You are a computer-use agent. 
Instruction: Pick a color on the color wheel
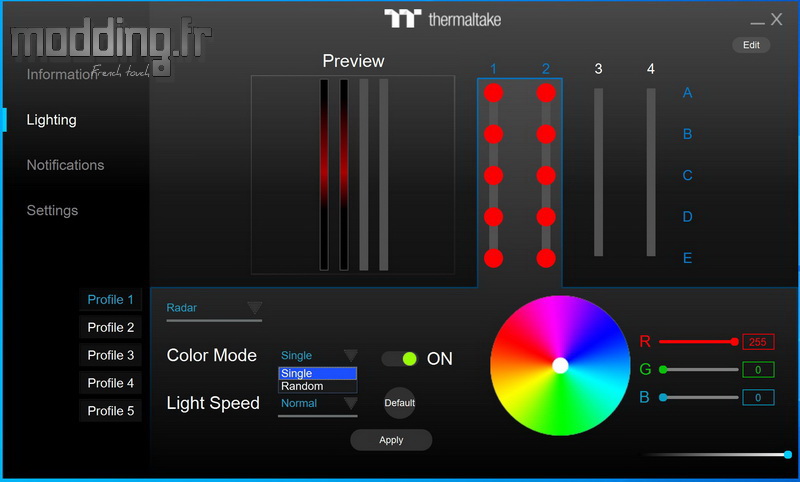click(x=560, y=365)
